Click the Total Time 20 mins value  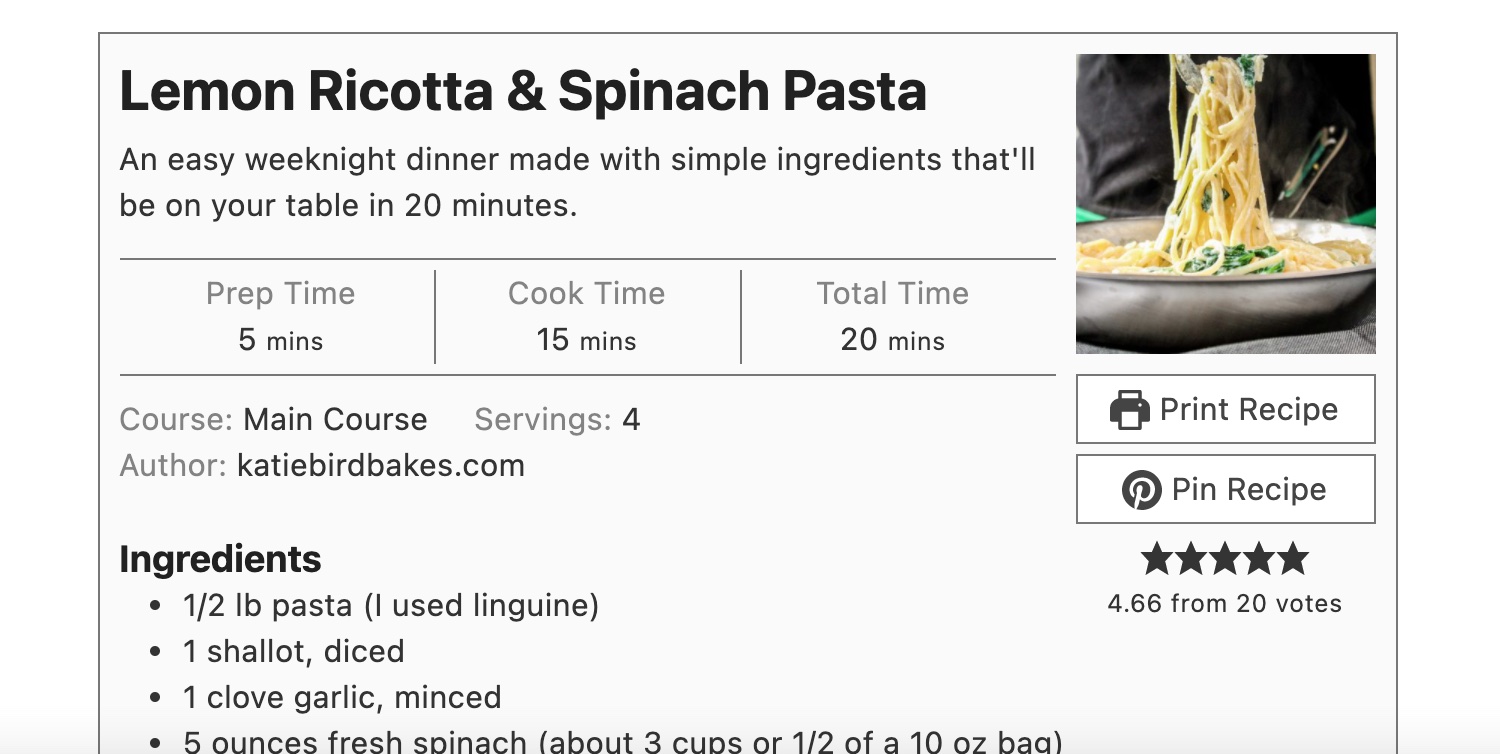[893, 340]
